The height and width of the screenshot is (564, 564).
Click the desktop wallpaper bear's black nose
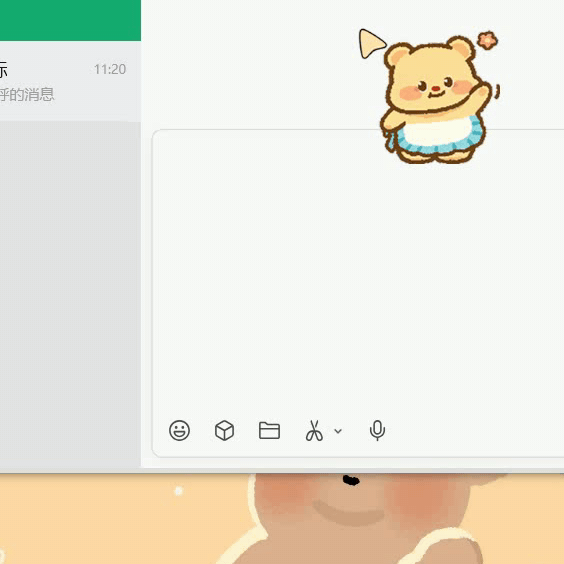(351, 480)
